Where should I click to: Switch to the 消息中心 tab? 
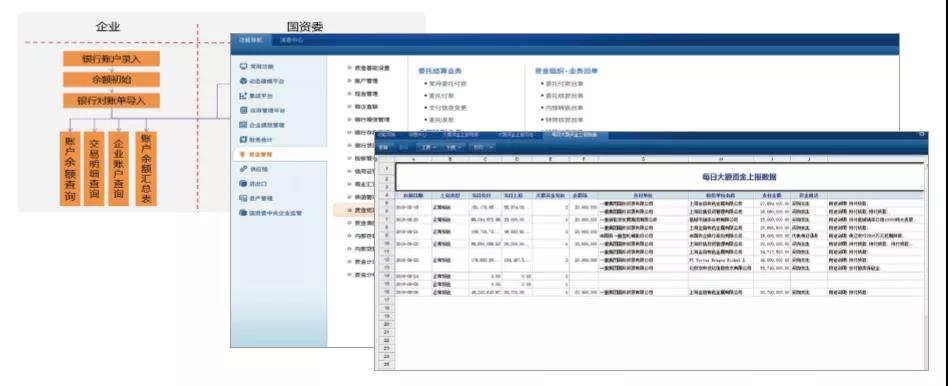coord(291,40)
